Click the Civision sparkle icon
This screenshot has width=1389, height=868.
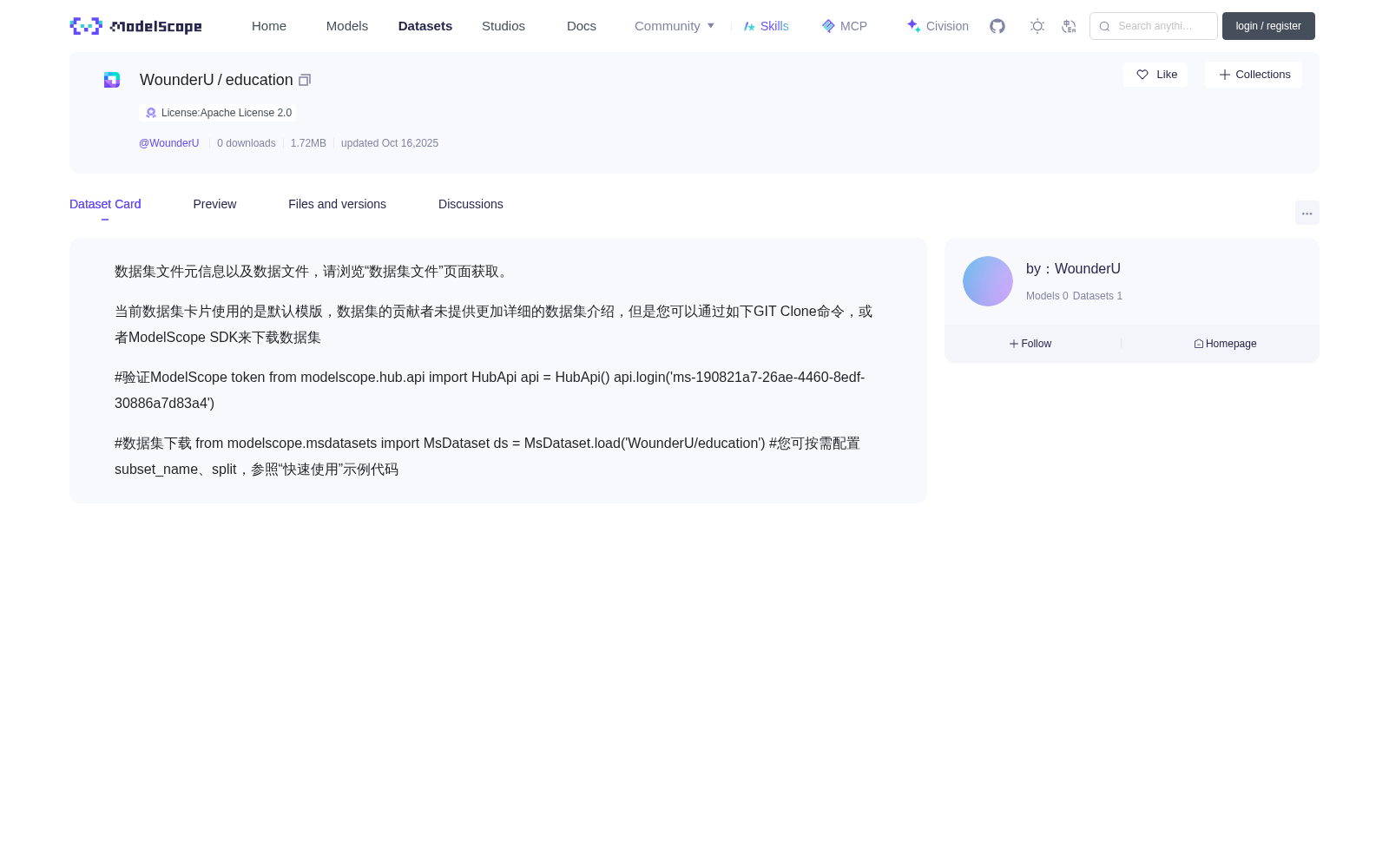(x=913, y=26)
